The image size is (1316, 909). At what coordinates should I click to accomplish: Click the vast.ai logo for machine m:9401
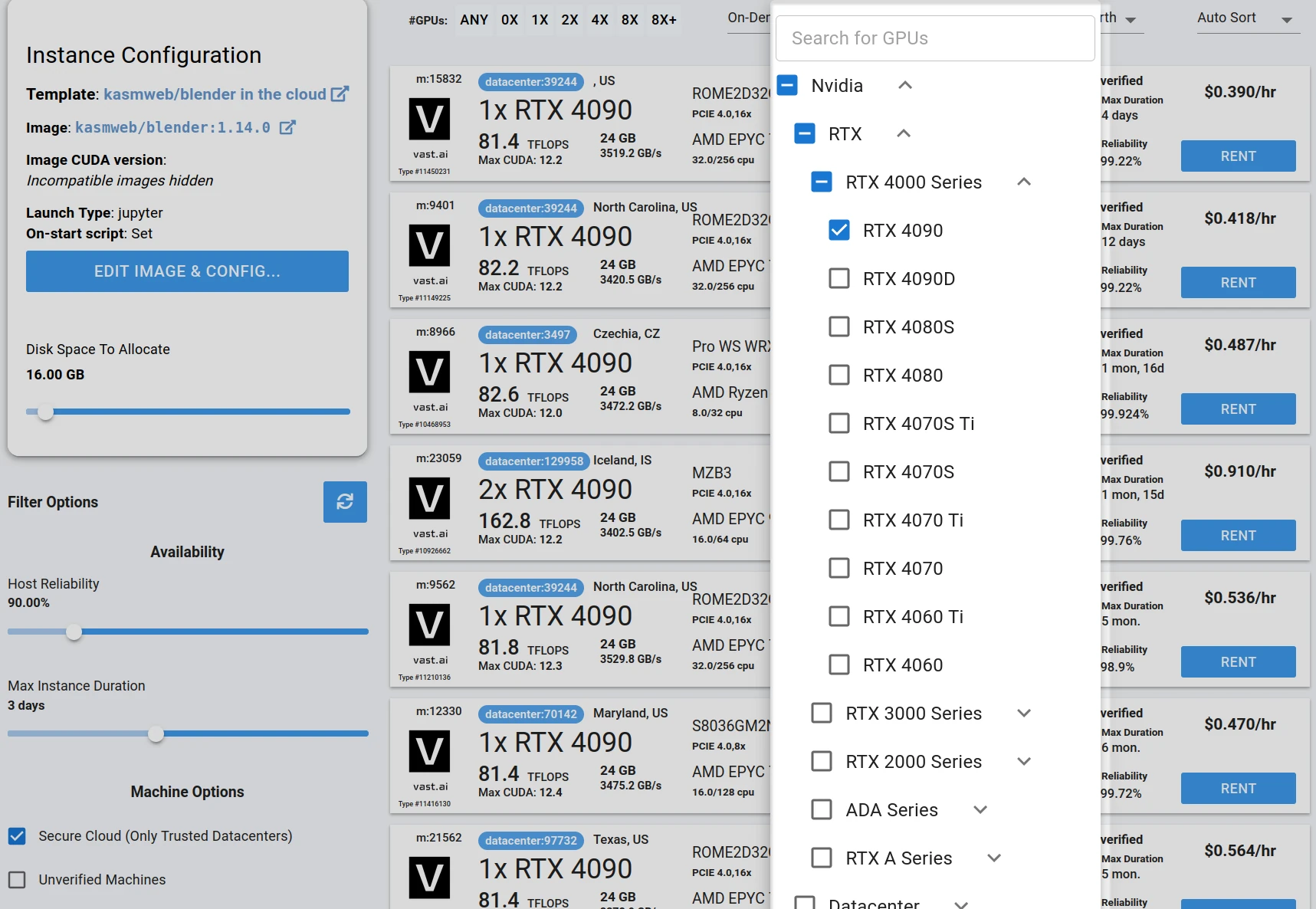click(x=429, y=245)
